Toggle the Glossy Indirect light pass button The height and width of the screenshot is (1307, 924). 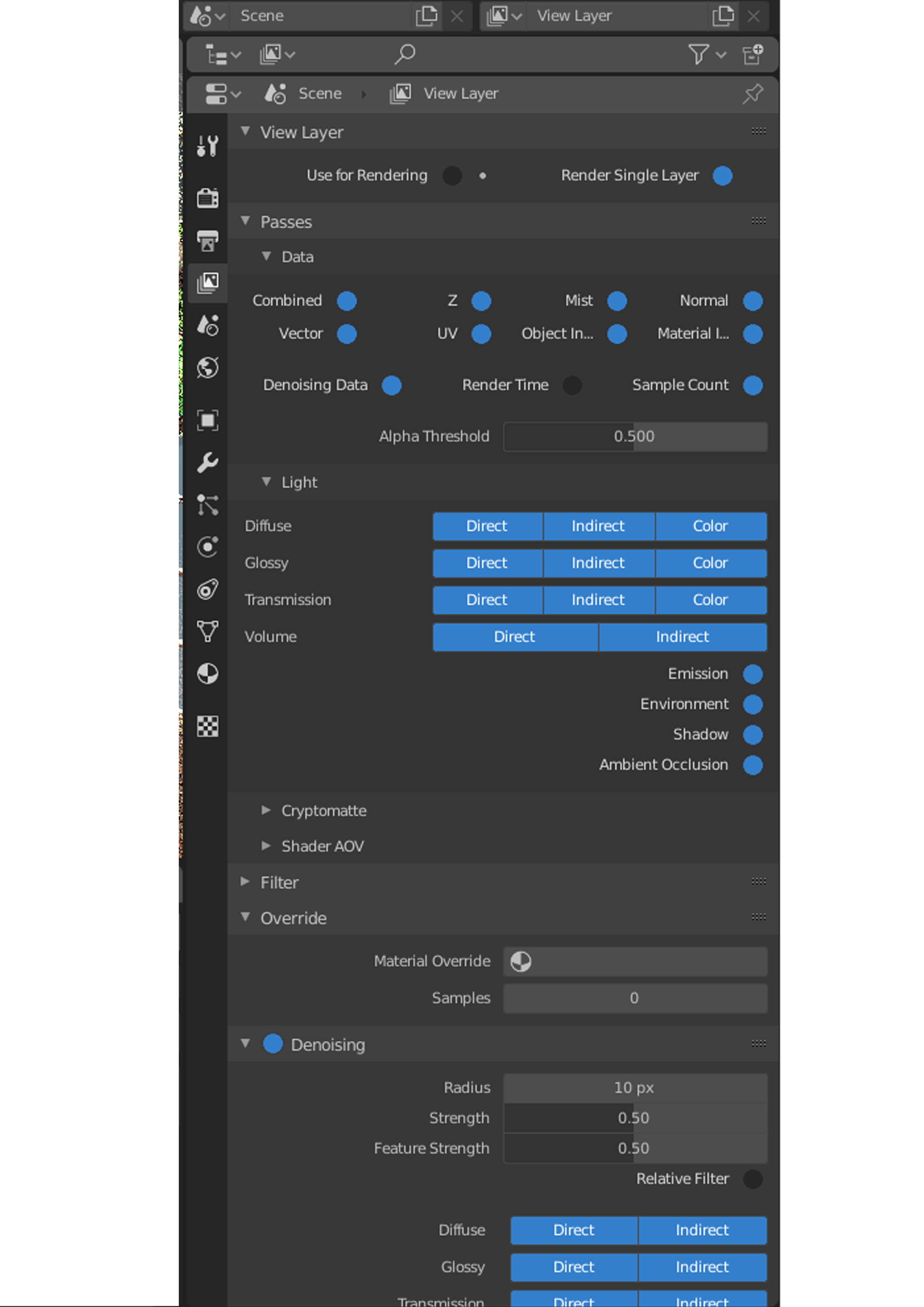tap(598, 563)
